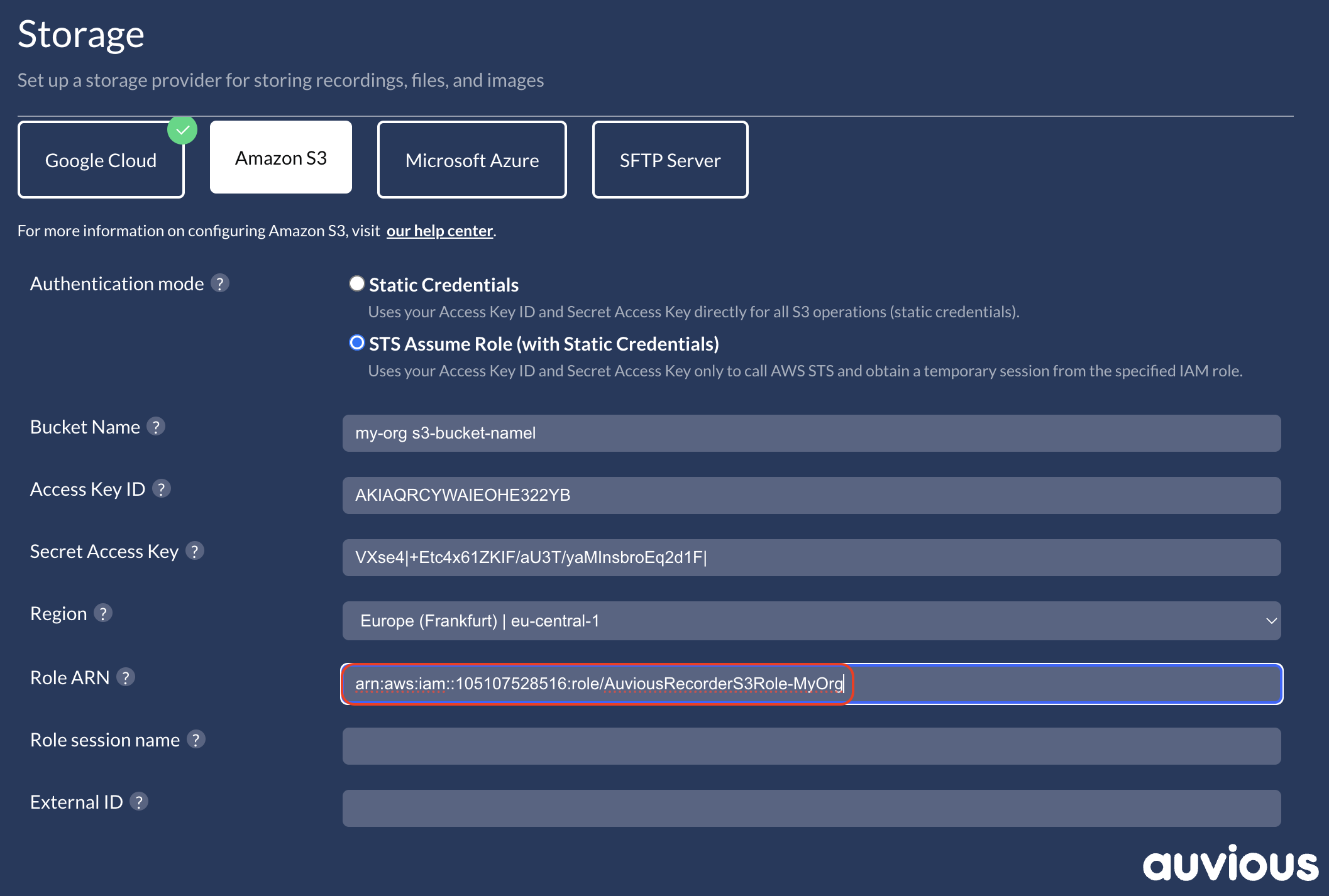Viewport: 1329px width, 896px height.
Task: Select the Amazon S3 provider tab
Action: [281, 158]
